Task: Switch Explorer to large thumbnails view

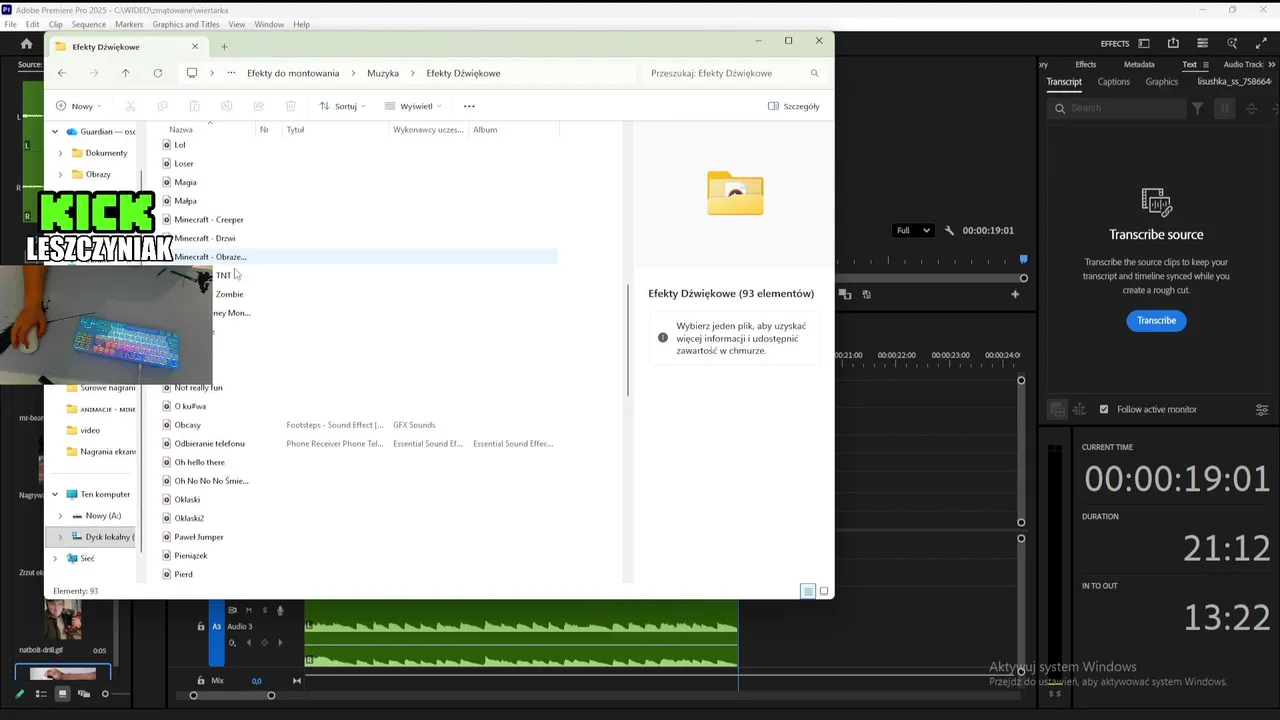Action: [824, 591]
